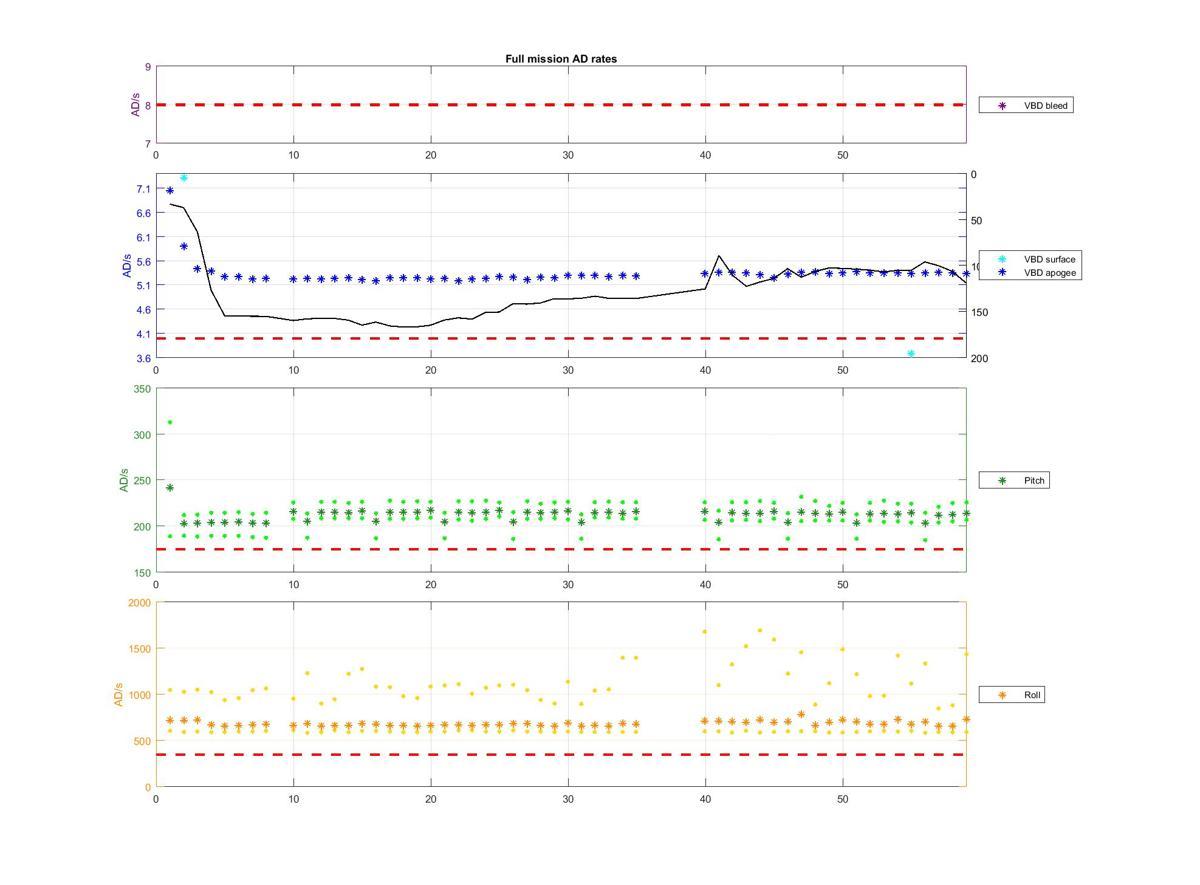Screen dimensions: 1200x885
Task: Click the "Full mission AD rates" plot title
Action: 561,59
